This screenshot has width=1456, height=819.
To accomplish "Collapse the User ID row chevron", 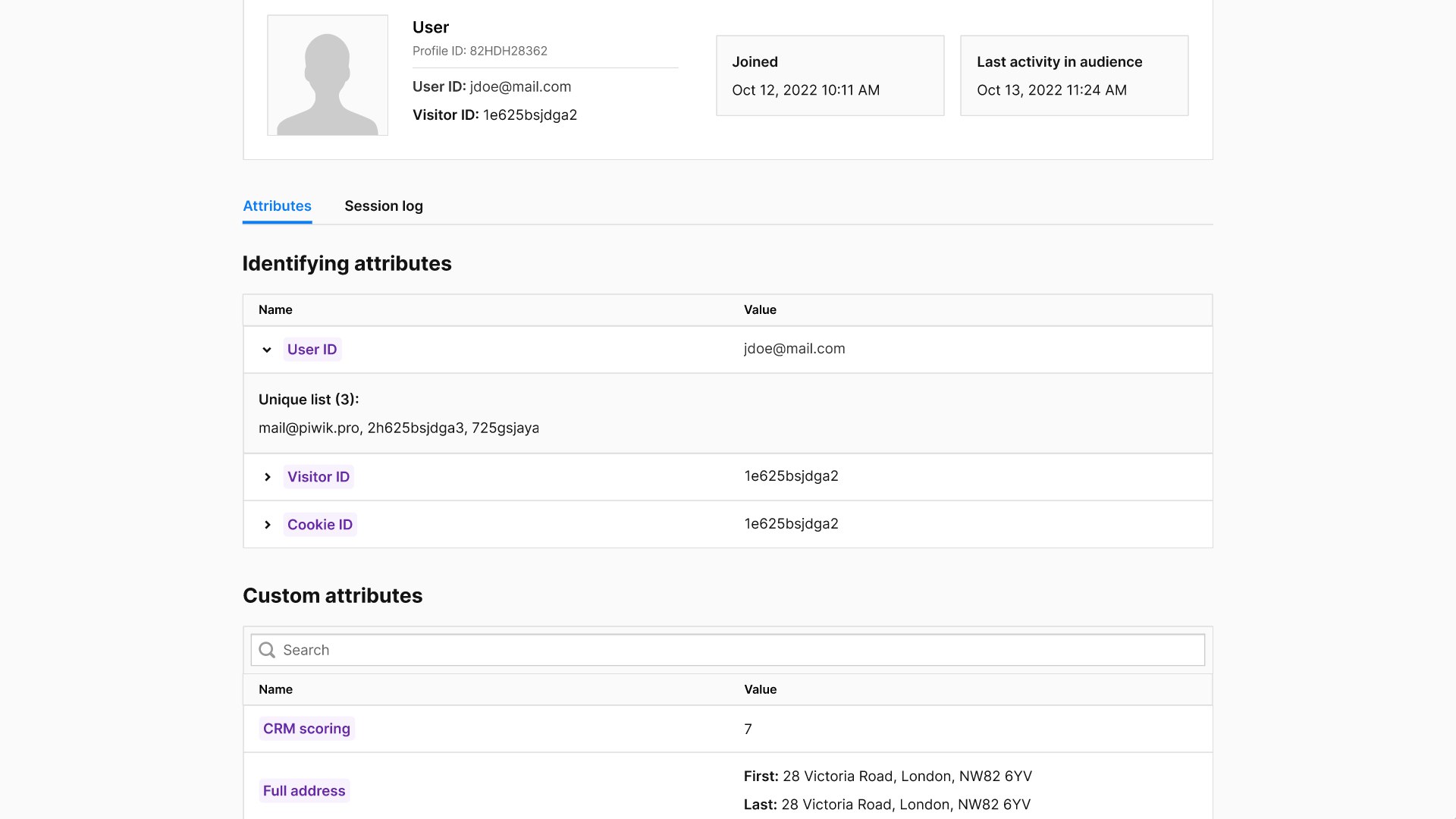I will (x=267, y=350).
